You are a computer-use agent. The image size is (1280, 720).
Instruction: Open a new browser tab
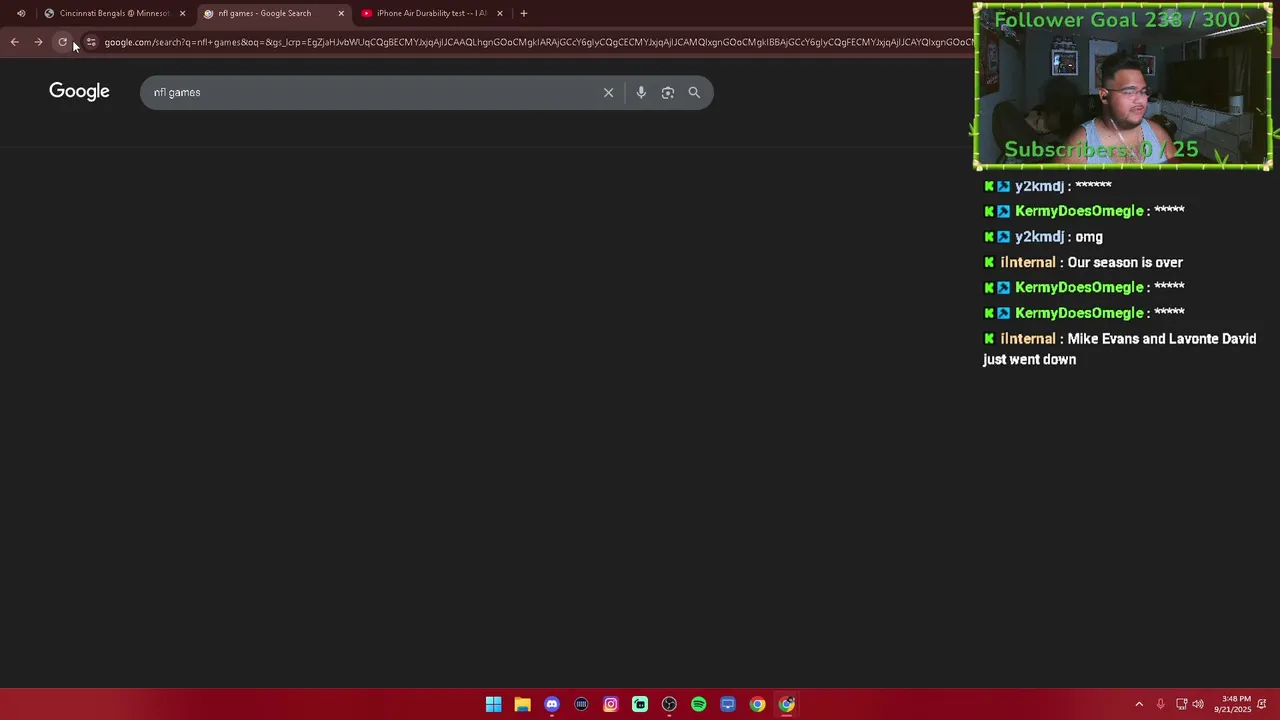[523, 13]
